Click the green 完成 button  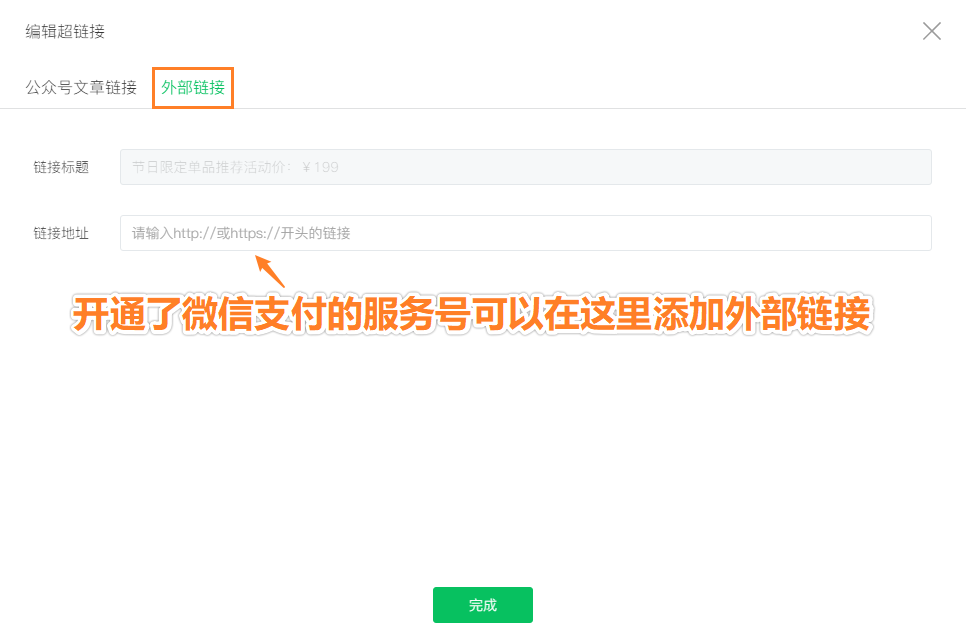(x=482, y=605)
